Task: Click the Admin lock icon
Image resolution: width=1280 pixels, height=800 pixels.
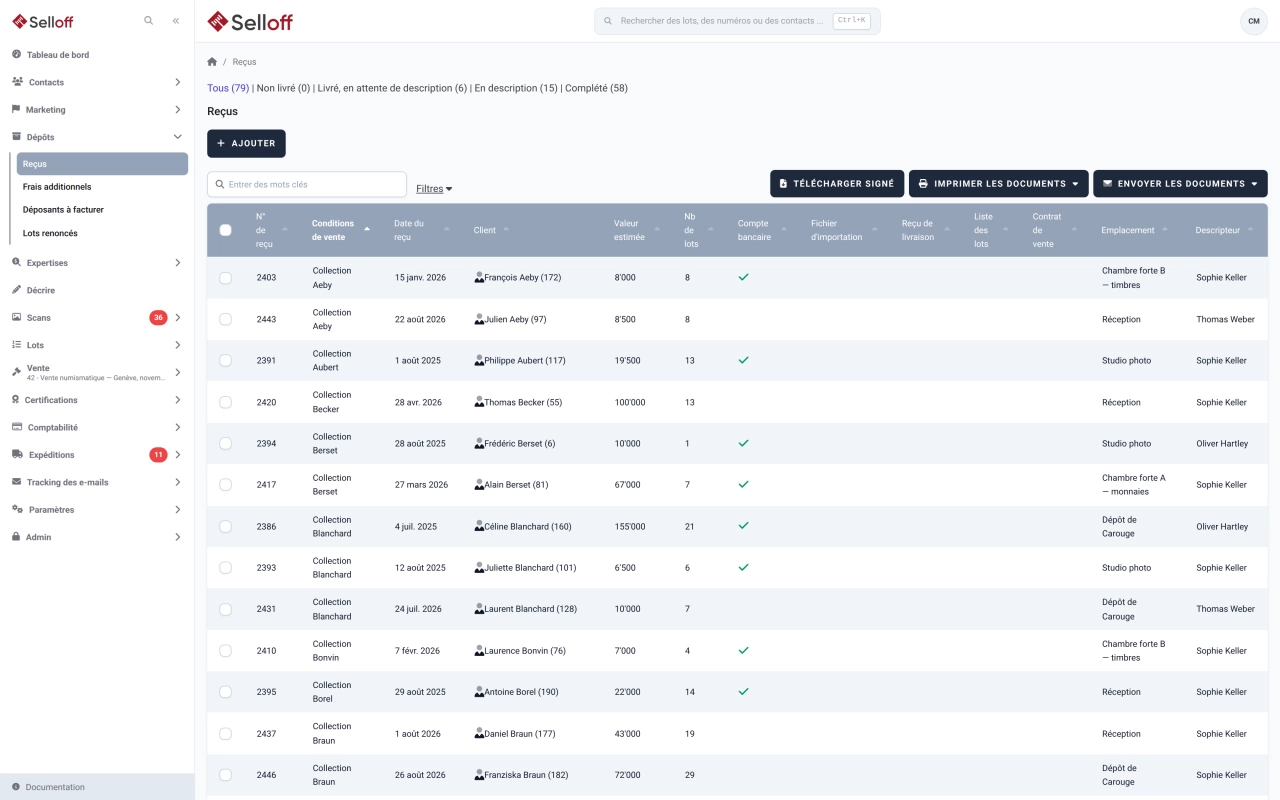Action: (x=17, y=537)
